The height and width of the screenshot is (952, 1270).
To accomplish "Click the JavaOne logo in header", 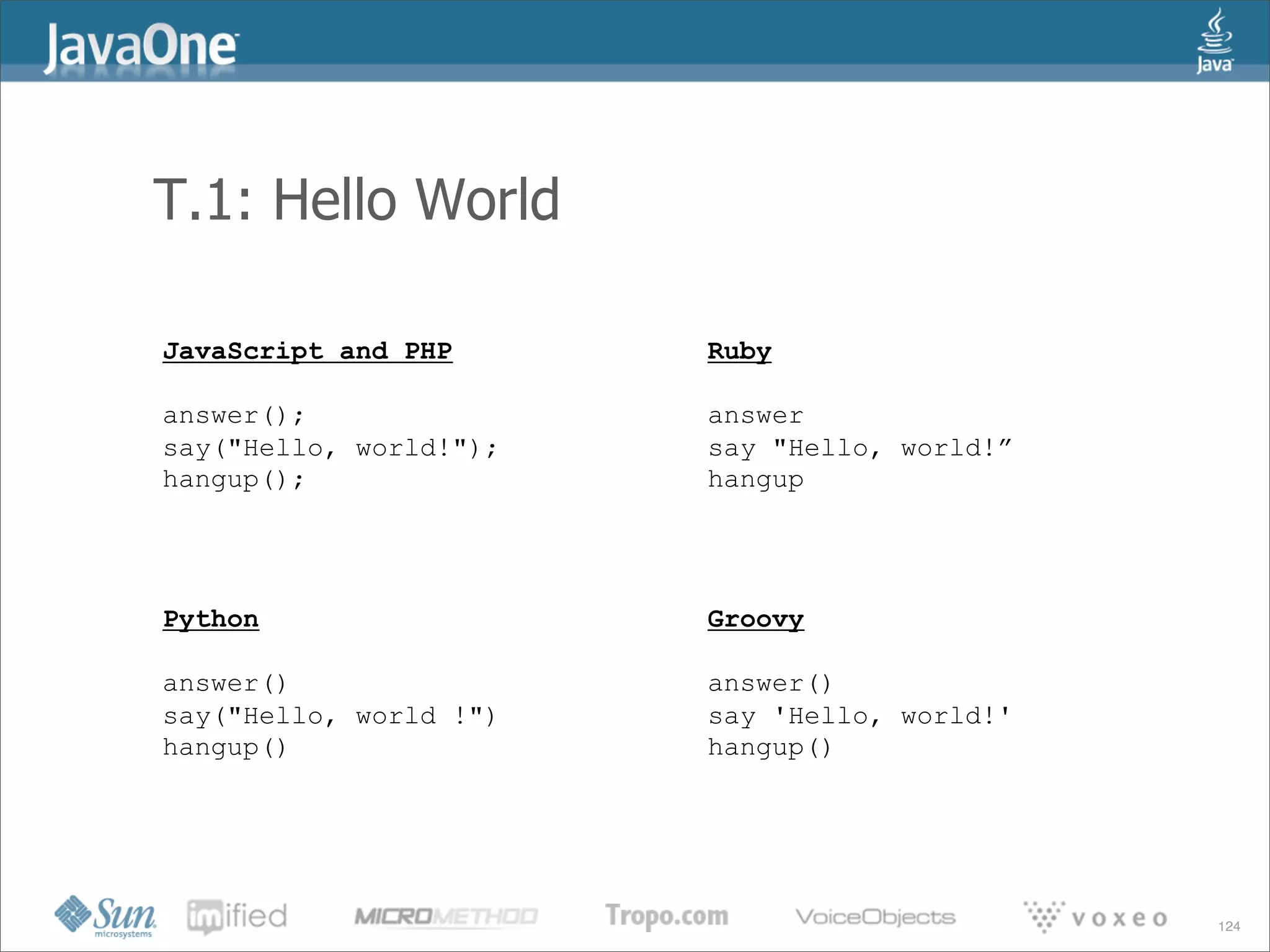I will click(x=141, y=46).
